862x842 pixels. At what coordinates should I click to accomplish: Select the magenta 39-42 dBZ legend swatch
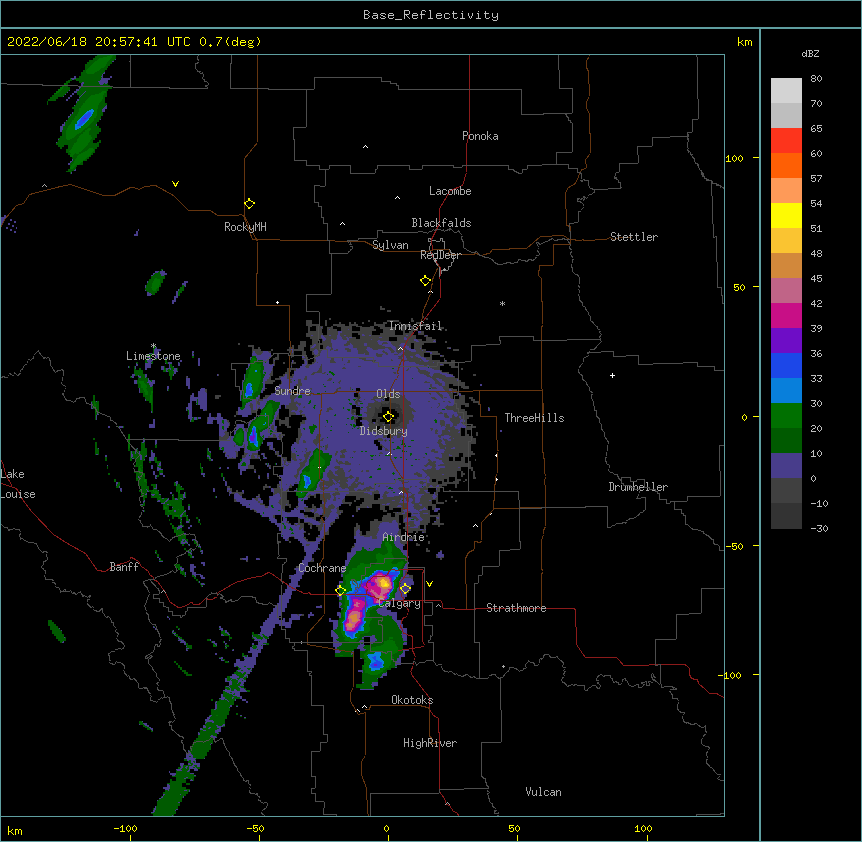(786, 315)
